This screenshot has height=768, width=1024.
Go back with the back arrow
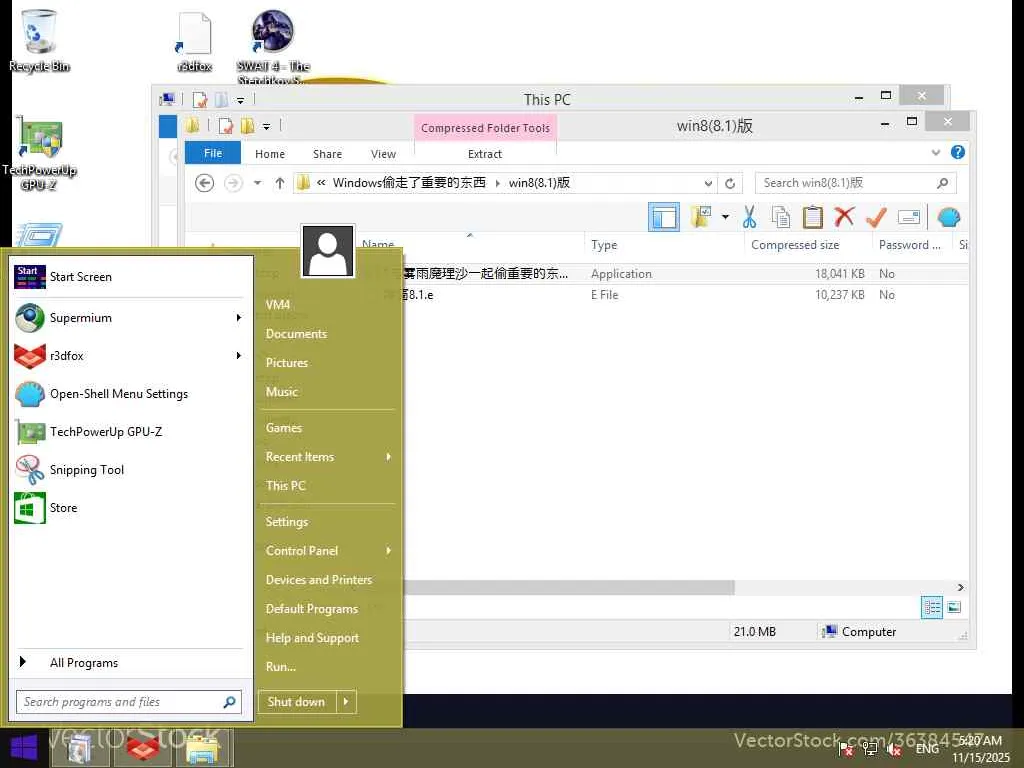204,183
